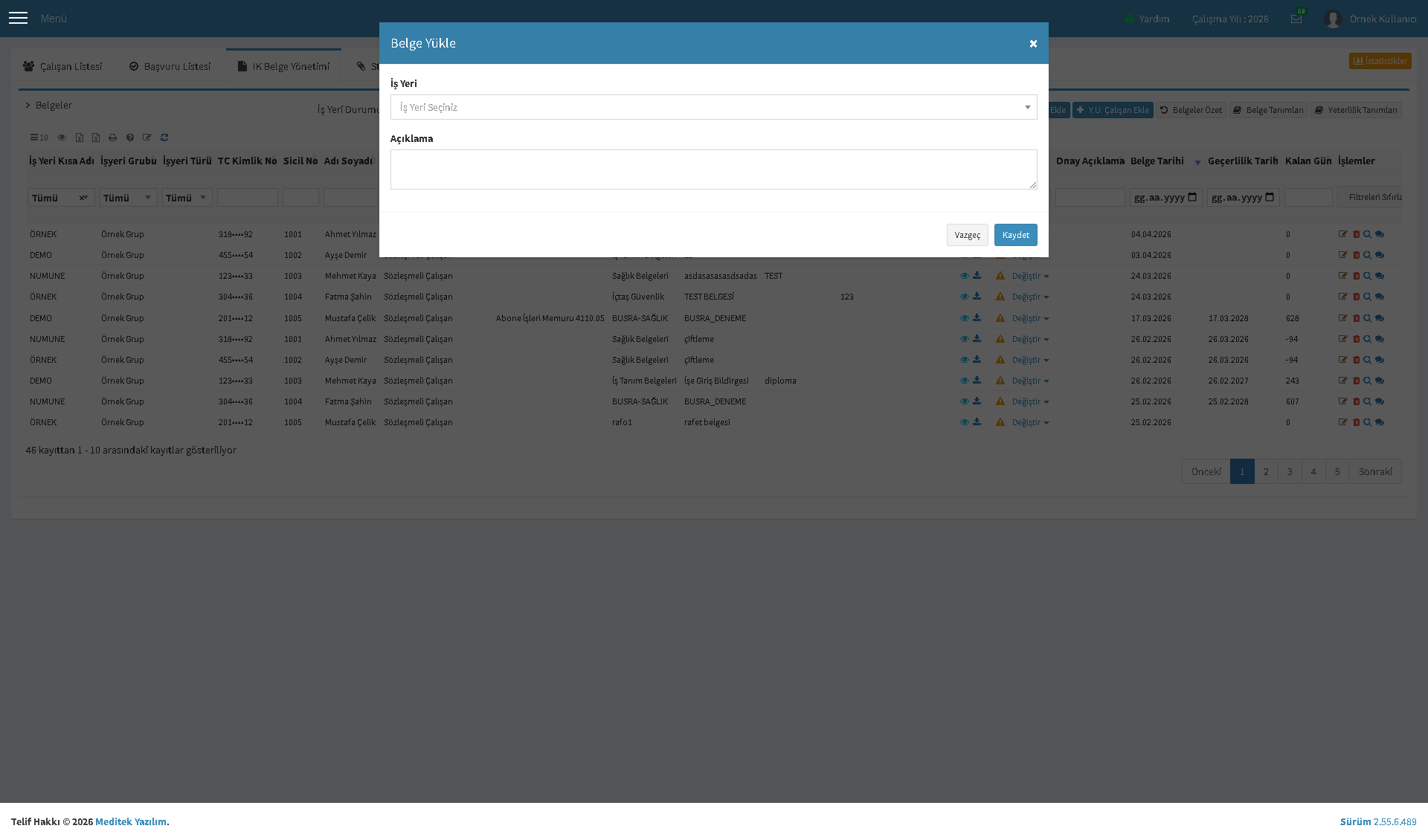Click the print icon in table toolbar
The image size is (1428, 840).
(112, 138)
